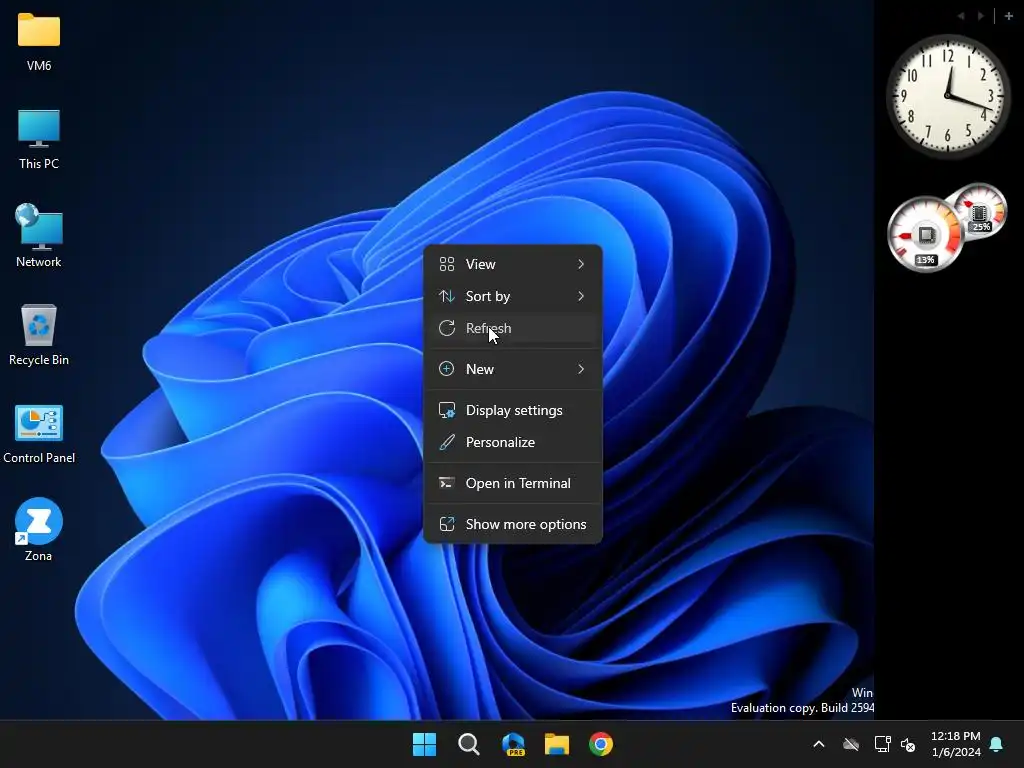
Task: Select the Recycle Bin icon
Action: [39, 325]
